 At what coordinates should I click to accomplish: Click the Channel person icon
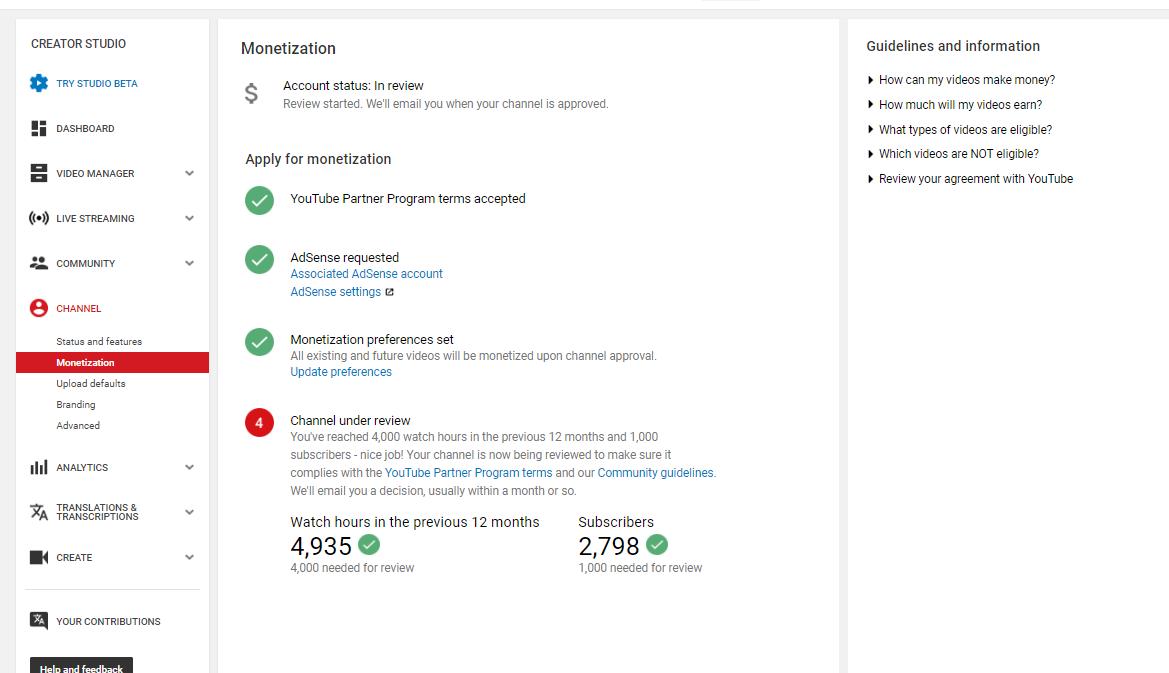click(x=39, y=308)
